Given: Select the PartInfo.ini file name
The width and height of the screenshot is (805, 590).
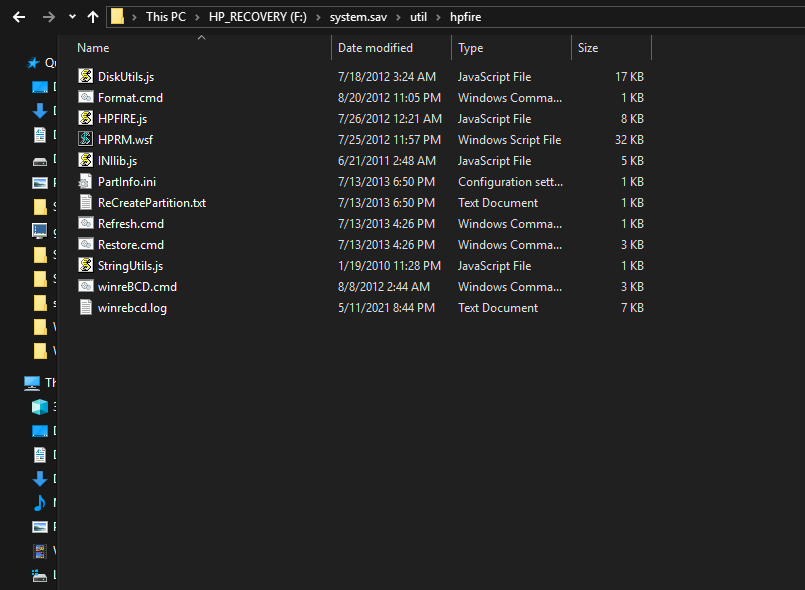Looking at the screenshot, I should pos(127,182).
